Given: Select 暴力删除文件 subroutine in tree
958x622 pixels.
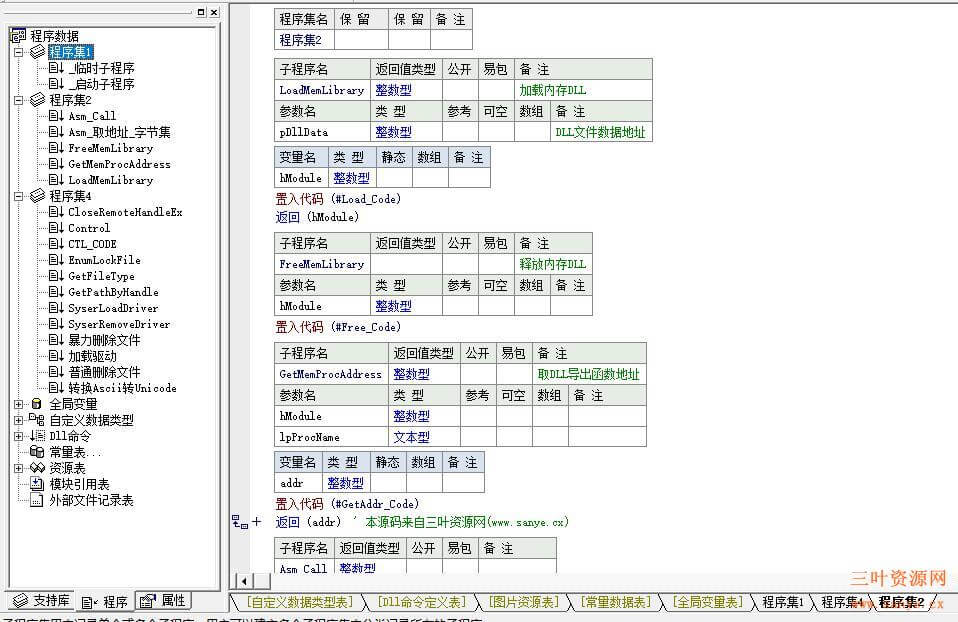Looking at the screenshot, I should (104, 340).
